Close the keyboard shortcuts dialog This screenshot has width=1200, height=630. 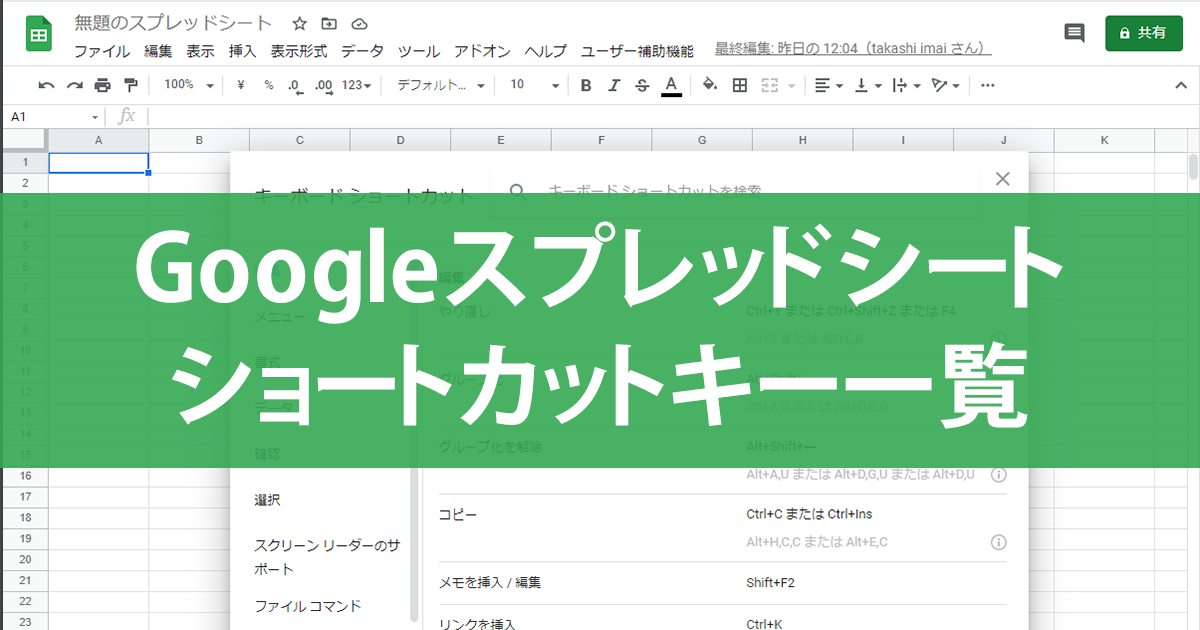(x=1003, y=179)
